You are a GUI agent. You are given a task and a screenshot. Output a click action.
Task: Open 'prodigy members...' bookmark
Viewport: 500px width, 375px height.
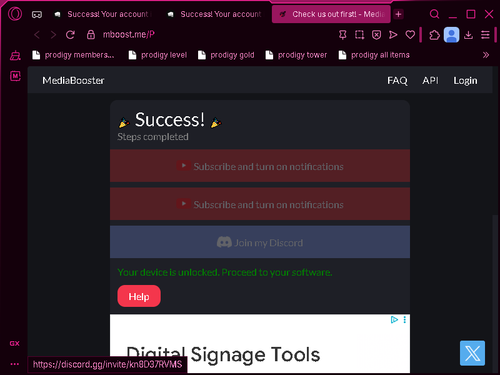coord(73,55)
